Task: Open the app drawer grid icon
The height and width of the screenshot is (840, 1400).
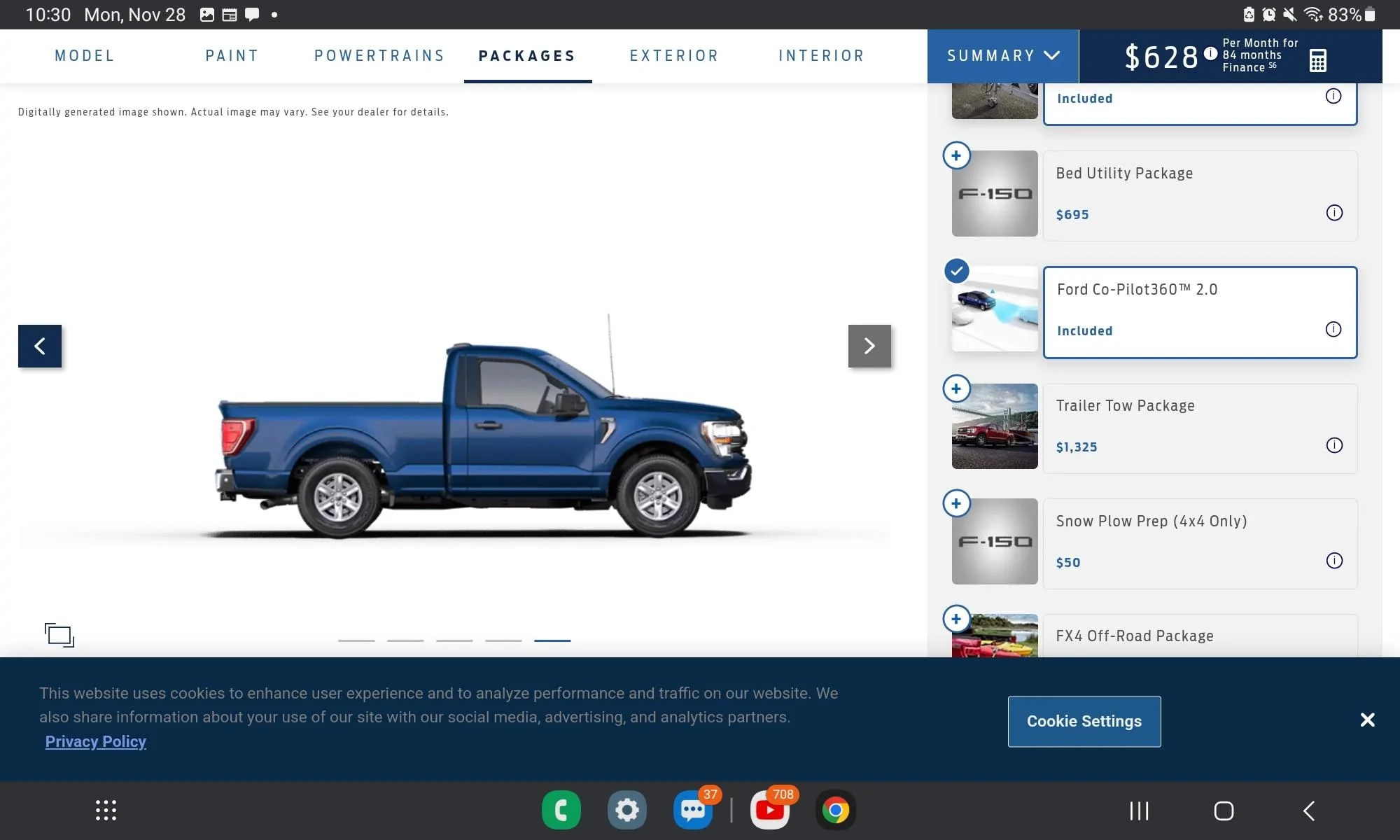Action: point(106,811)
